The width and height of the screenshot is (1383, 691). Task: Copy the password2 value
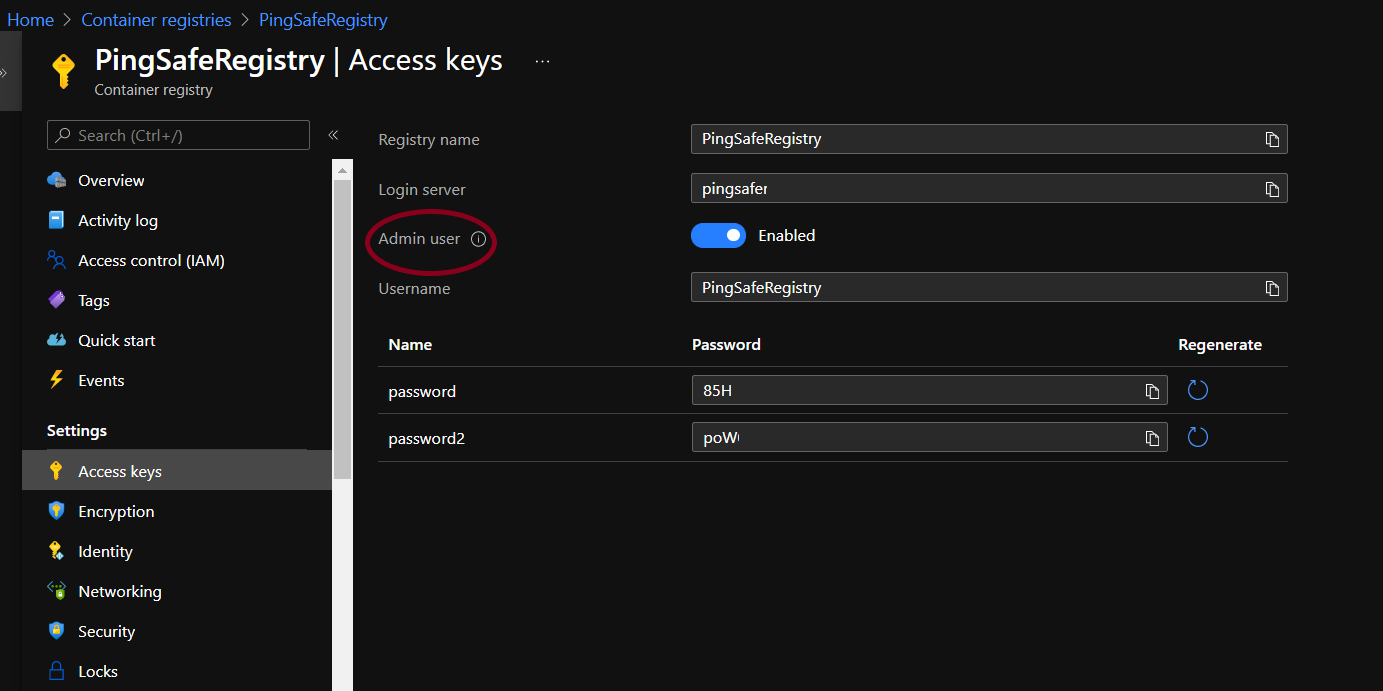pos(1152,438)
